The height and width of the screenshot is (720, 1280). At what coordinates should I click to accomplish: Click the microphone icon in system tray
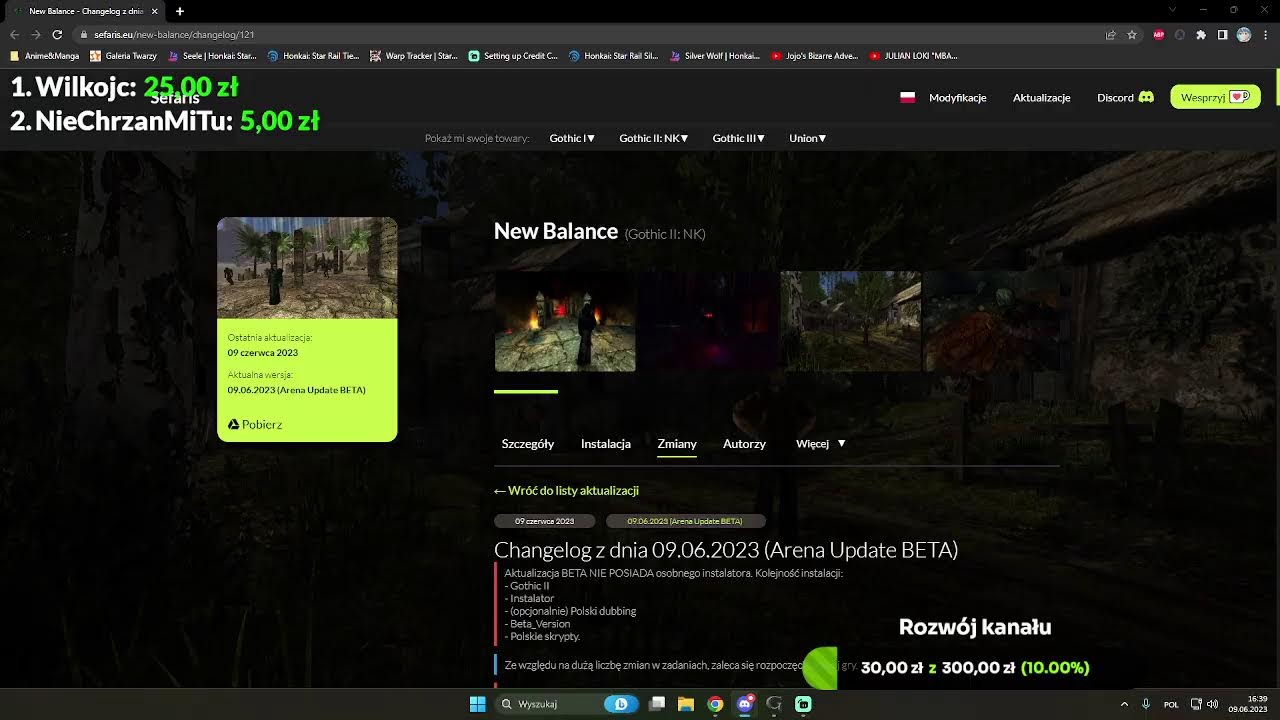[x=1146, y=704]
